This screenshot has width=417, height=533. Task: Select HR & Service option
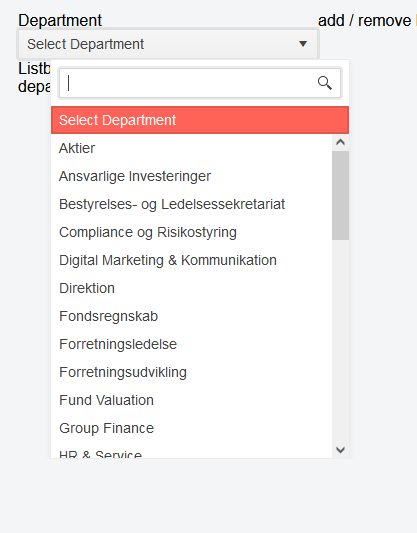click(x=191, y=453)
